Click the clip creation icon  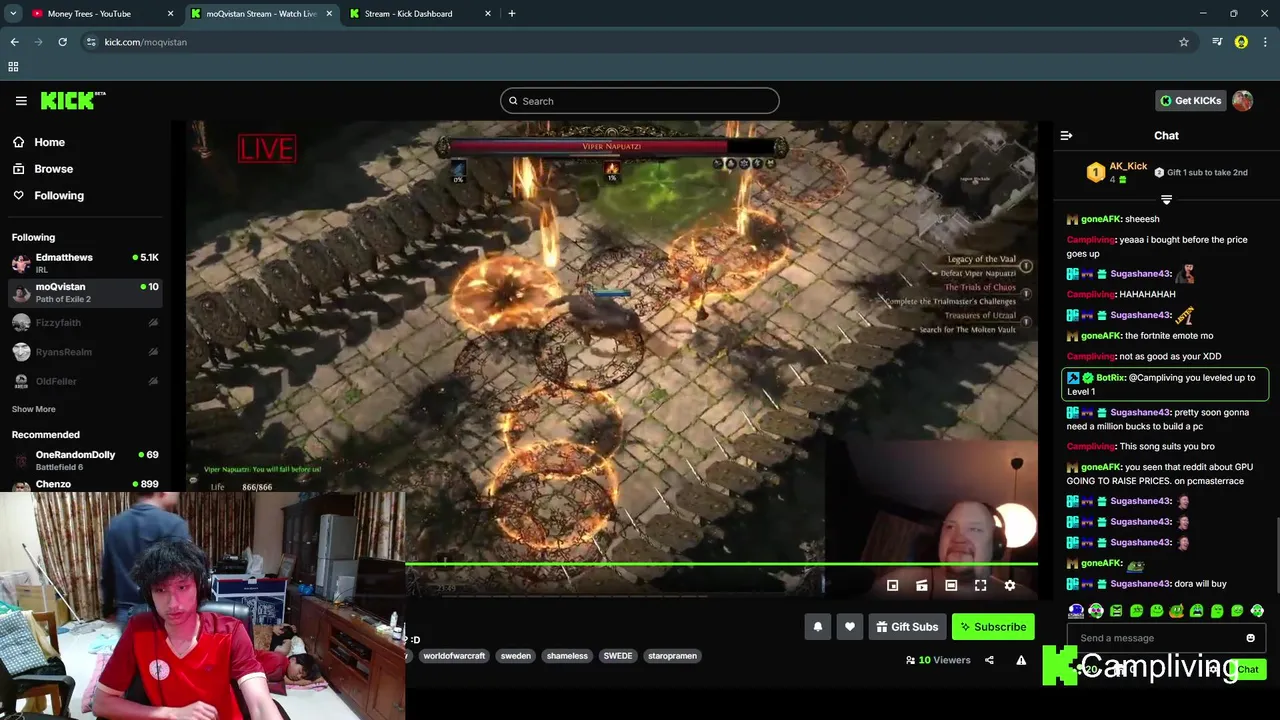pos(922,586)
